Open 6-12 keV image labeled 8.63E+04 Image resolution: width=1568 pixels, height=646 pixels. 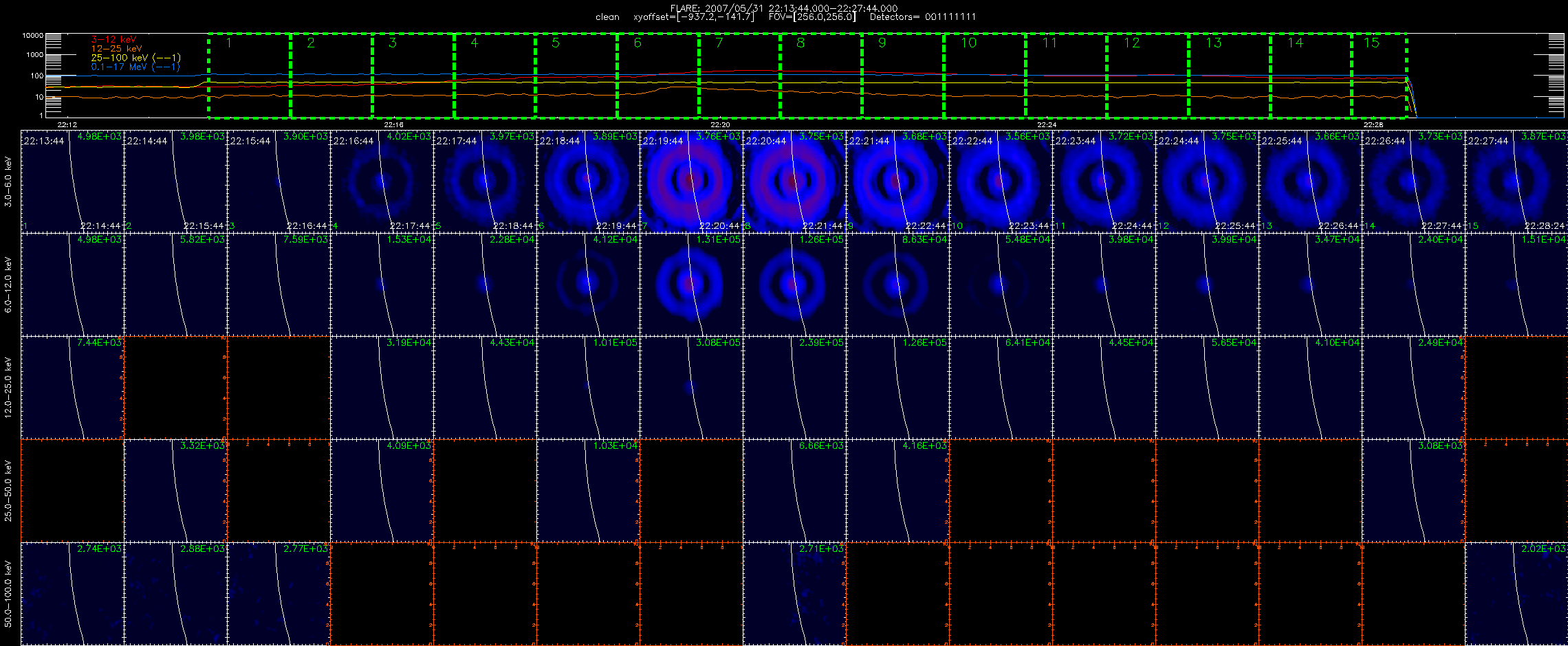click(898, 284)
